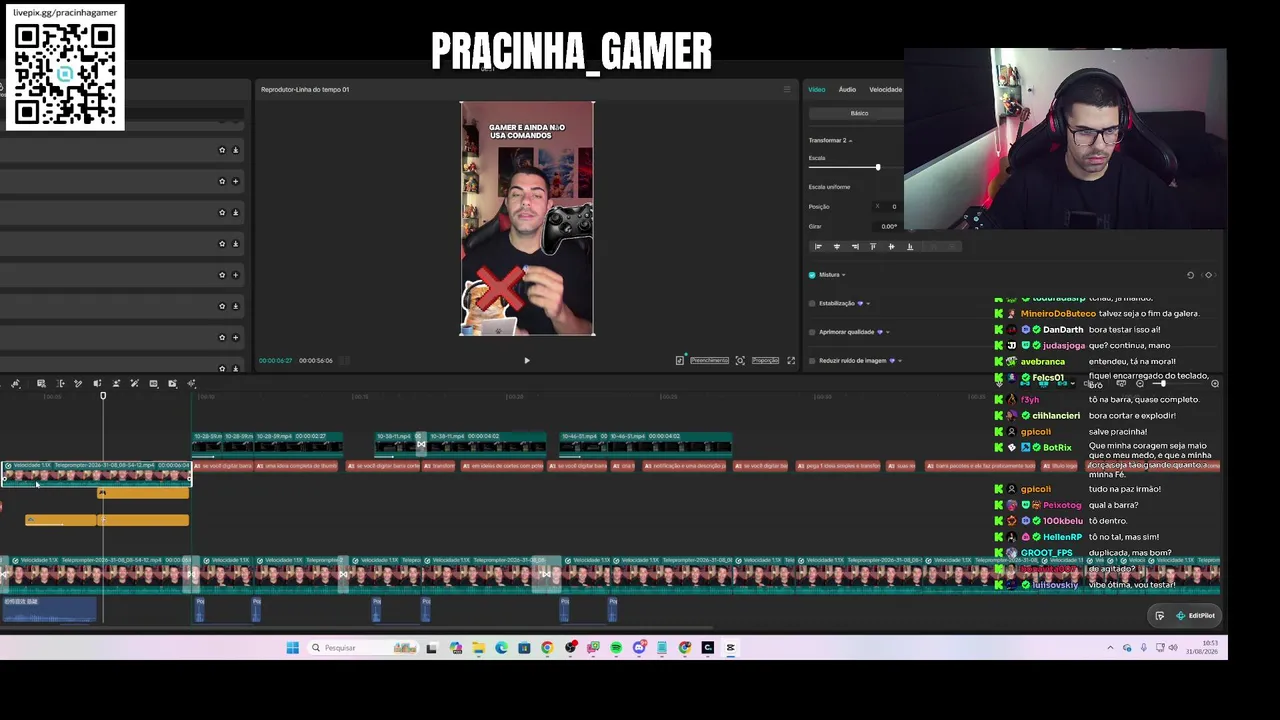1280x720 pixels.
Task: Open Spotify from the taskbar
Action: point(616,648)
